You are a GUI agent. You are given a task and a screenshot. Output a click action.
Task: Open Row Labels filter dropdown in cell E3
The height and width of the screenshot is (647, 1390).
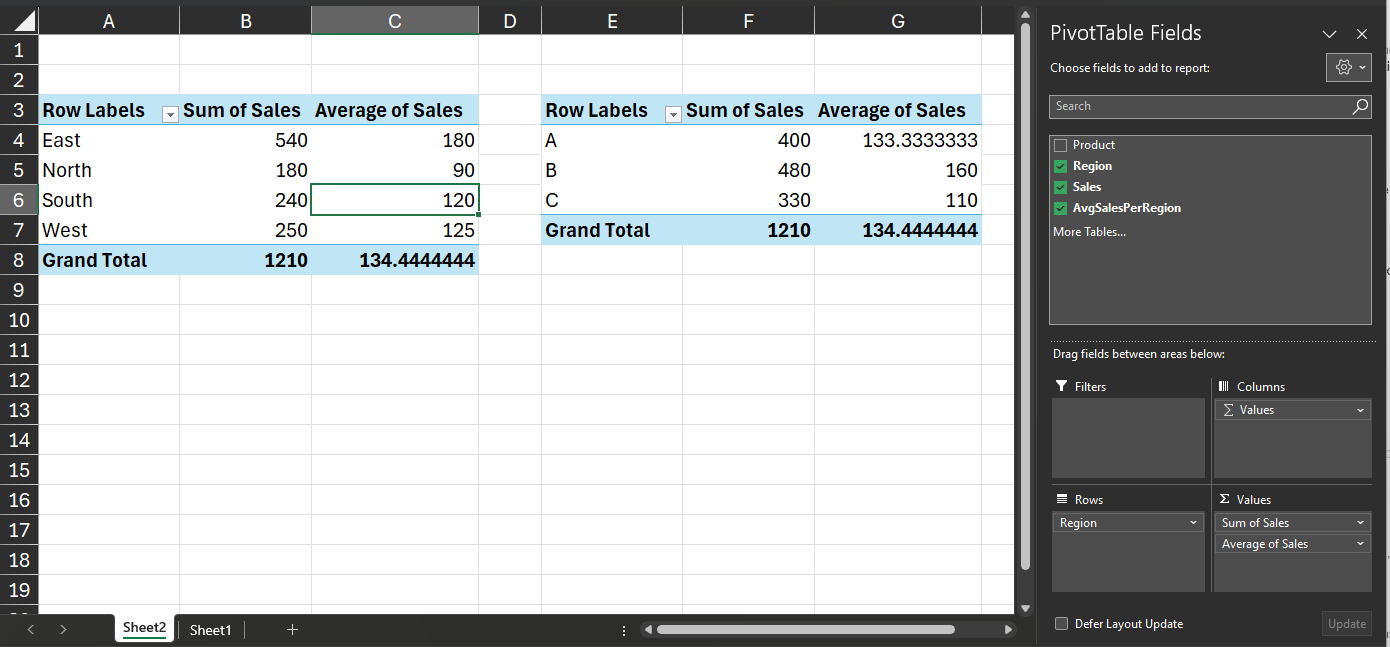click(673, 115)
